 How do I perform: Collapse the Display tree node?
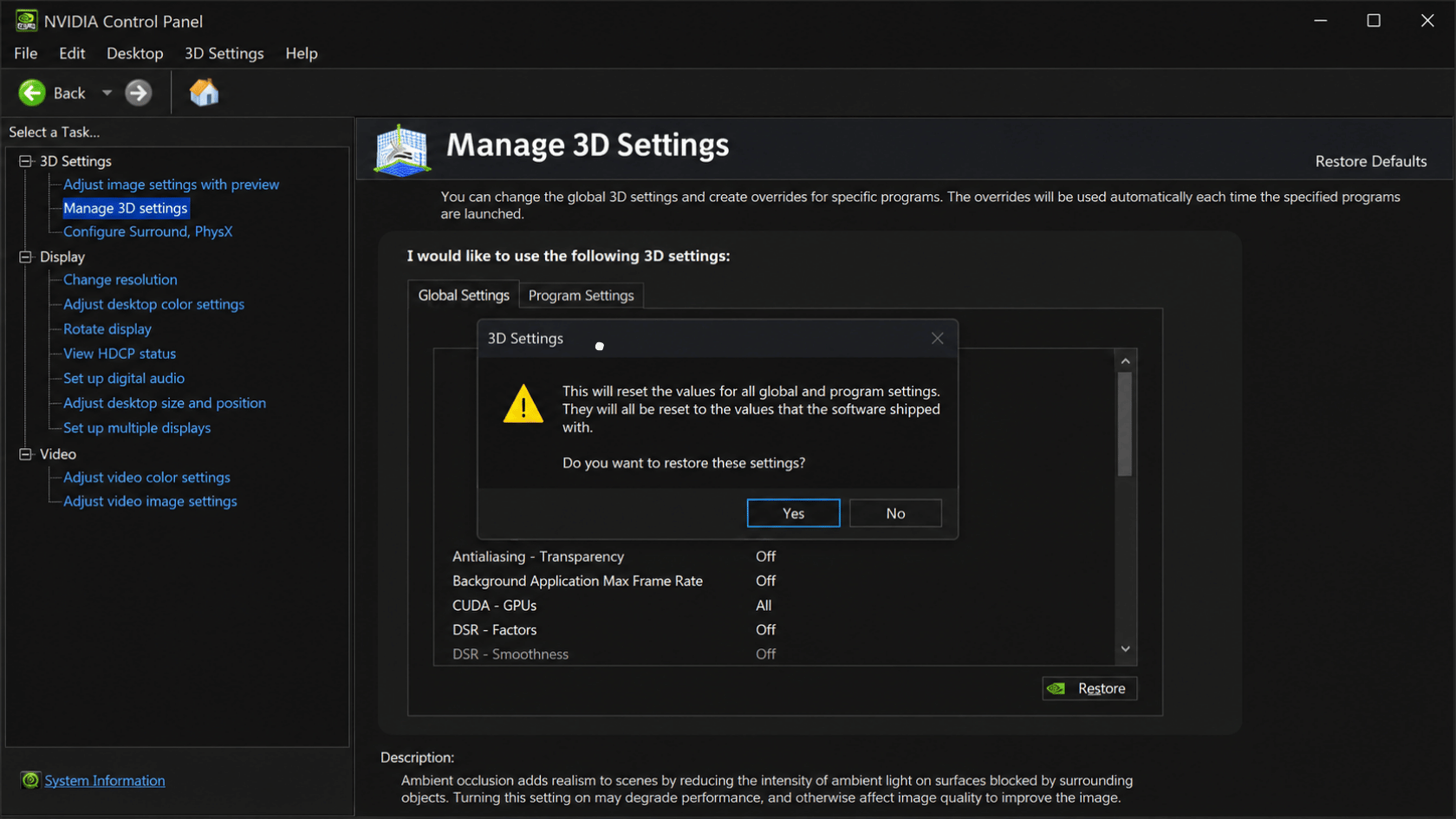pos(26,257)
